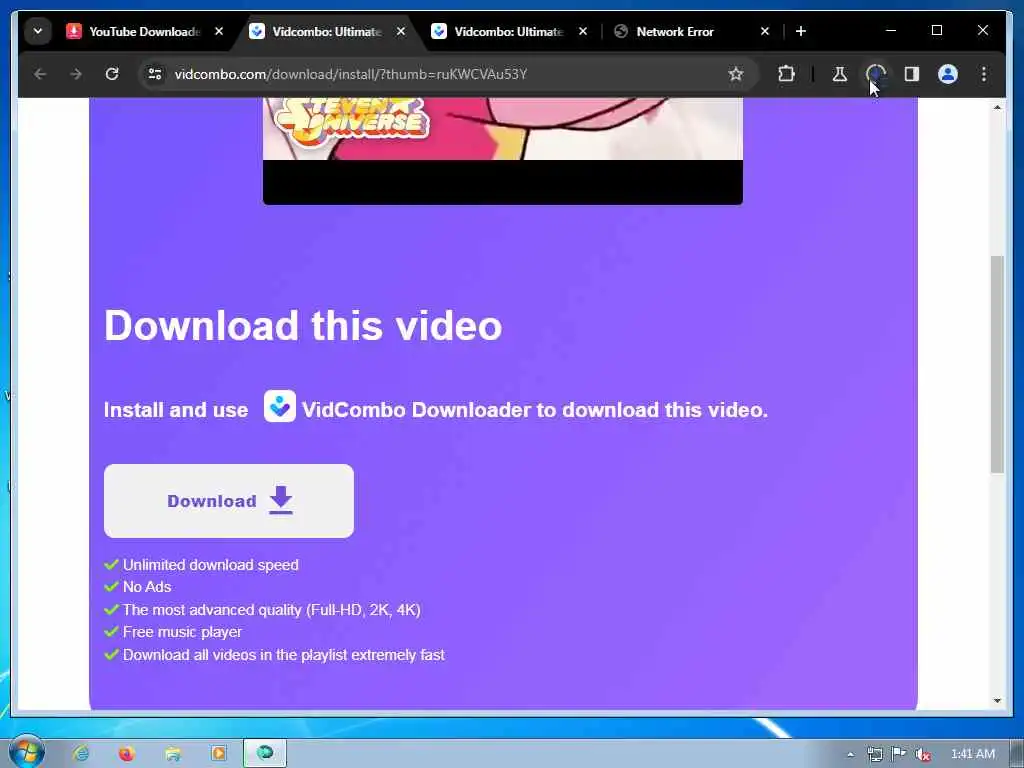Close the active Vidcombo tab

tap(401, 31)
